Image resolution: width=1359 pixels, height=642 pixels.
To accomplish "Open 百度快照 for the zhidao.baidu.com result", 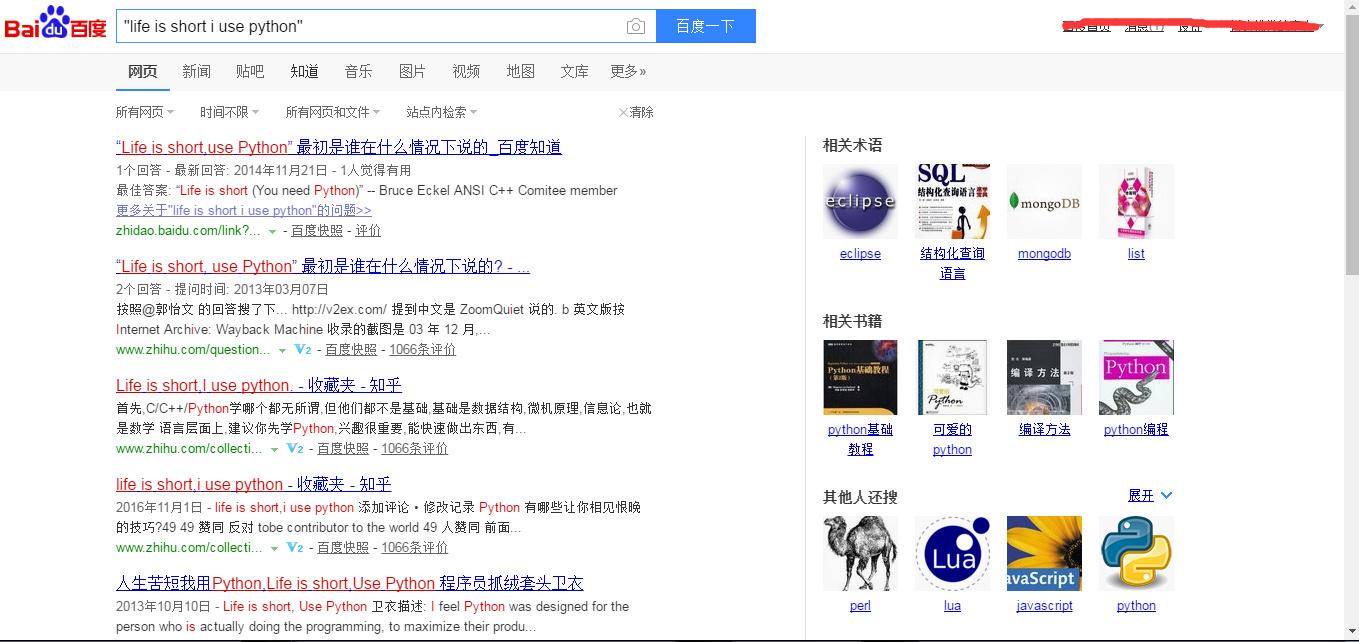I will (x=317, y=230).
